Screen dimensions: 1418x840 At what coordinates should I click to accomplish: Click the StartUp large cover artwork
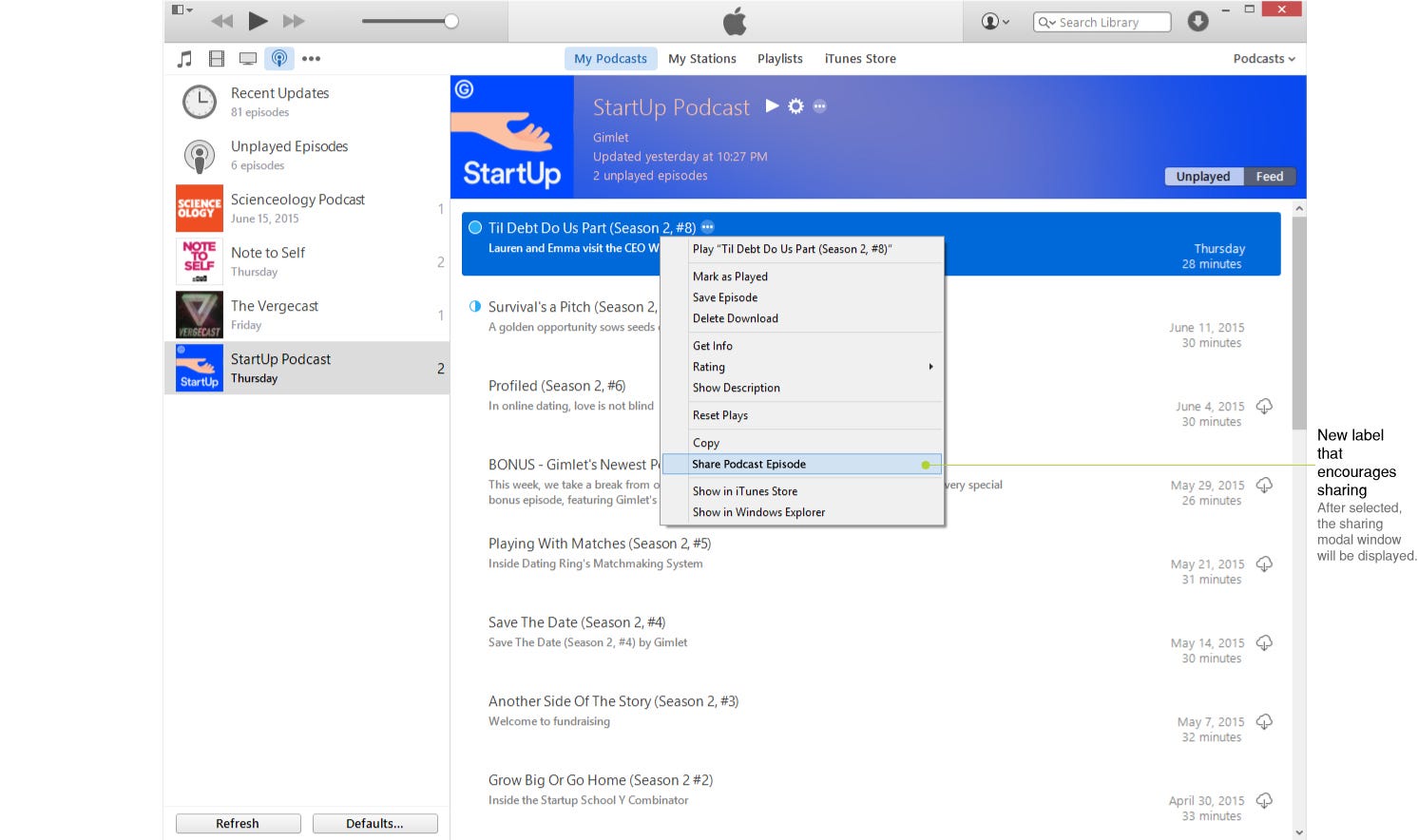click(512, 137)
